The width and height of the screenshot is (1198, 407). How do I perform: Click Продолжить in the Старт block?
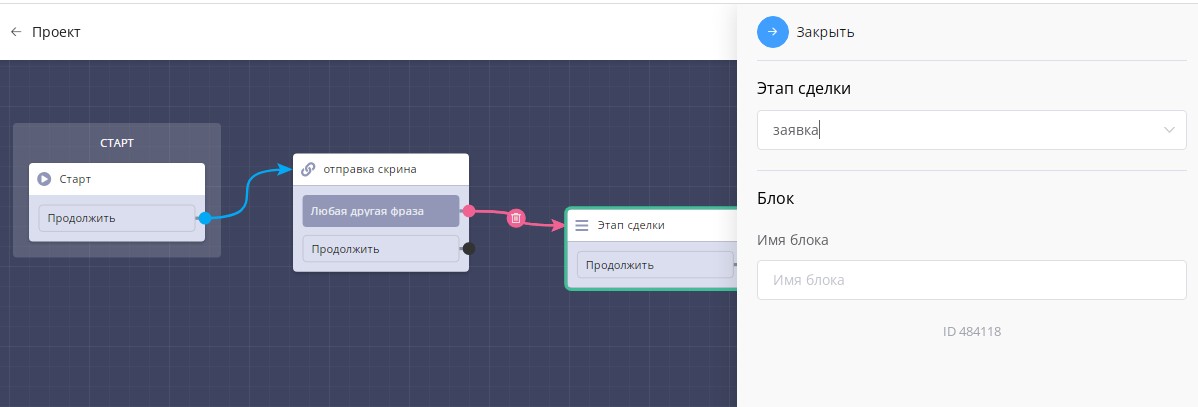[x=116, y=218]
